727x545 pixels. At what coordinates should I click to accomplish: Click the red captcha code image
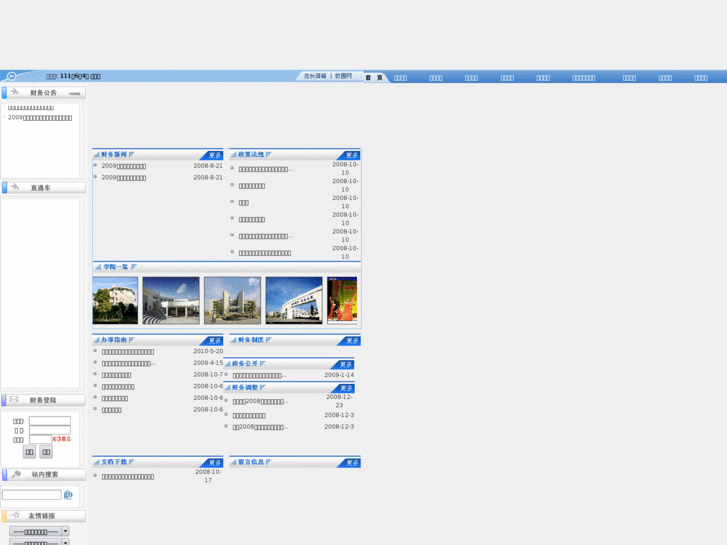[x=62, y=439]
